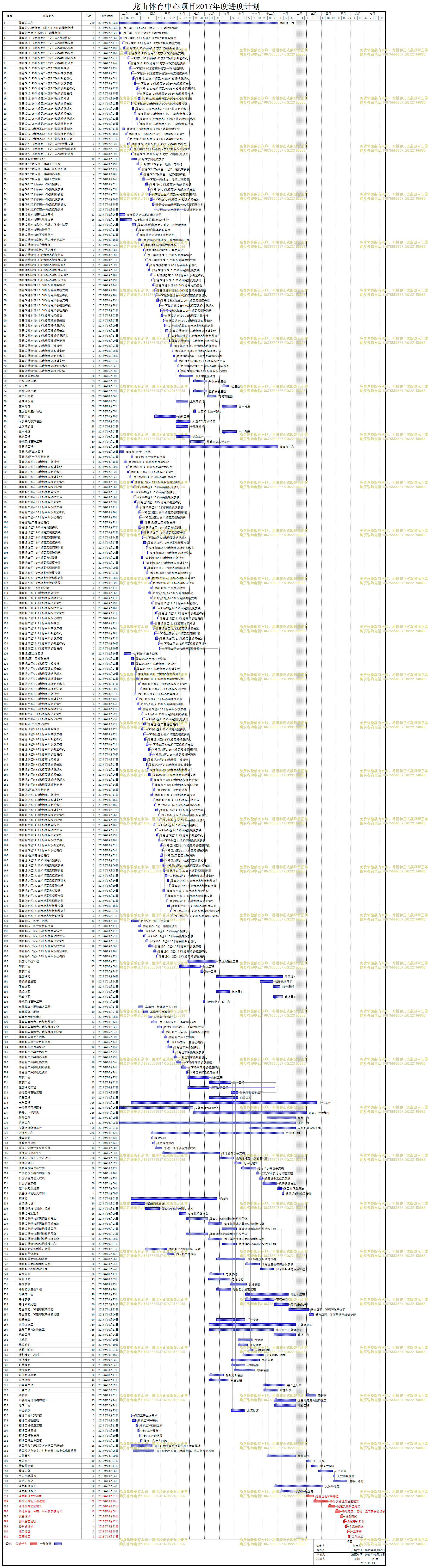The height and width of the screenshot is (1568, 428).
Task: Click the 十二月 month header
Action: (x=270, y=13)
